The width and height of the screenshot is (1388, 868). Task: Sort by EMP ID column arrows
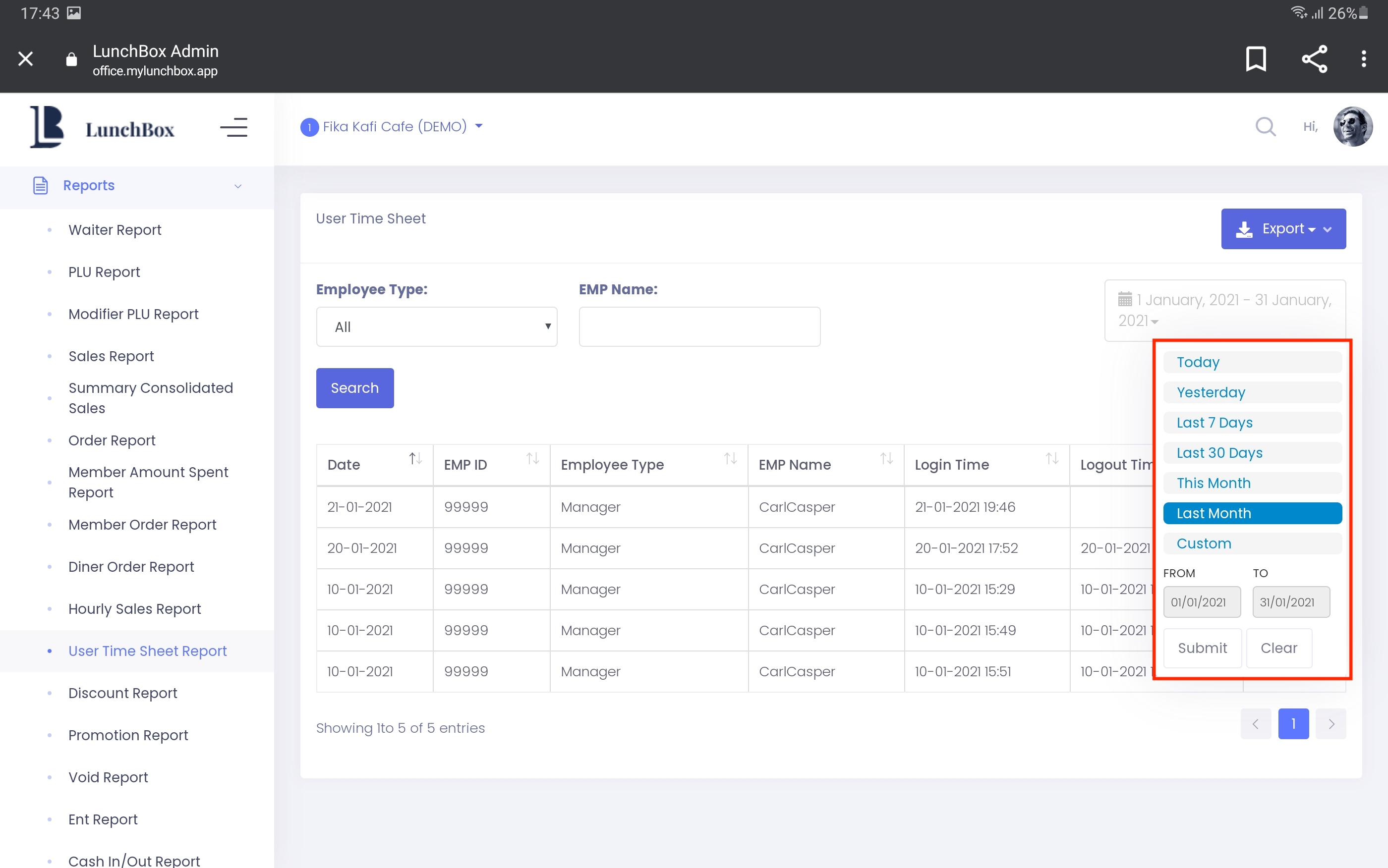(x=532, y=459)
